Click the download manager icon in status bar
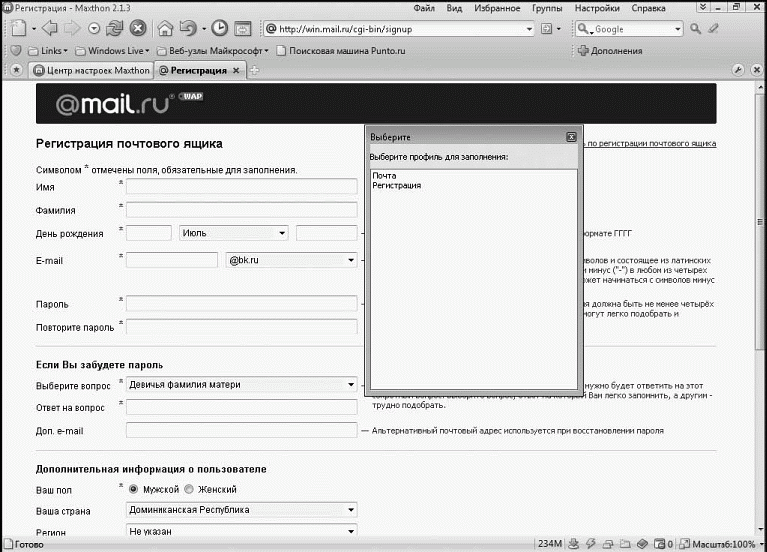Screen dimensions: 767x552 point(574,544)
